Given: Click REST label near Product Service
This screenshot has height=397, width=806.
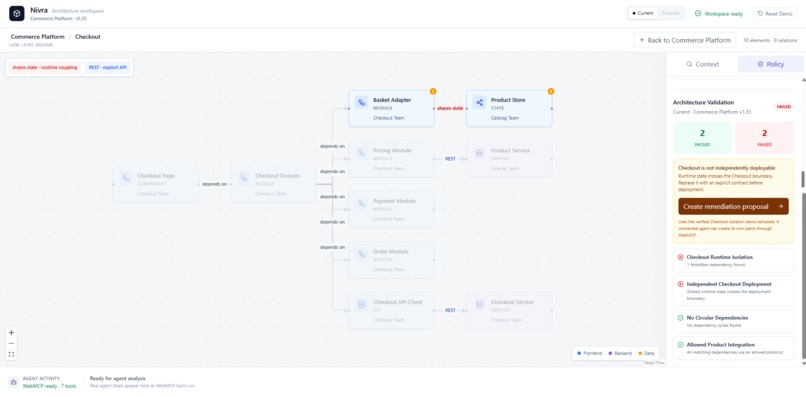Looking at the screenshot, I should click(450, 159).
